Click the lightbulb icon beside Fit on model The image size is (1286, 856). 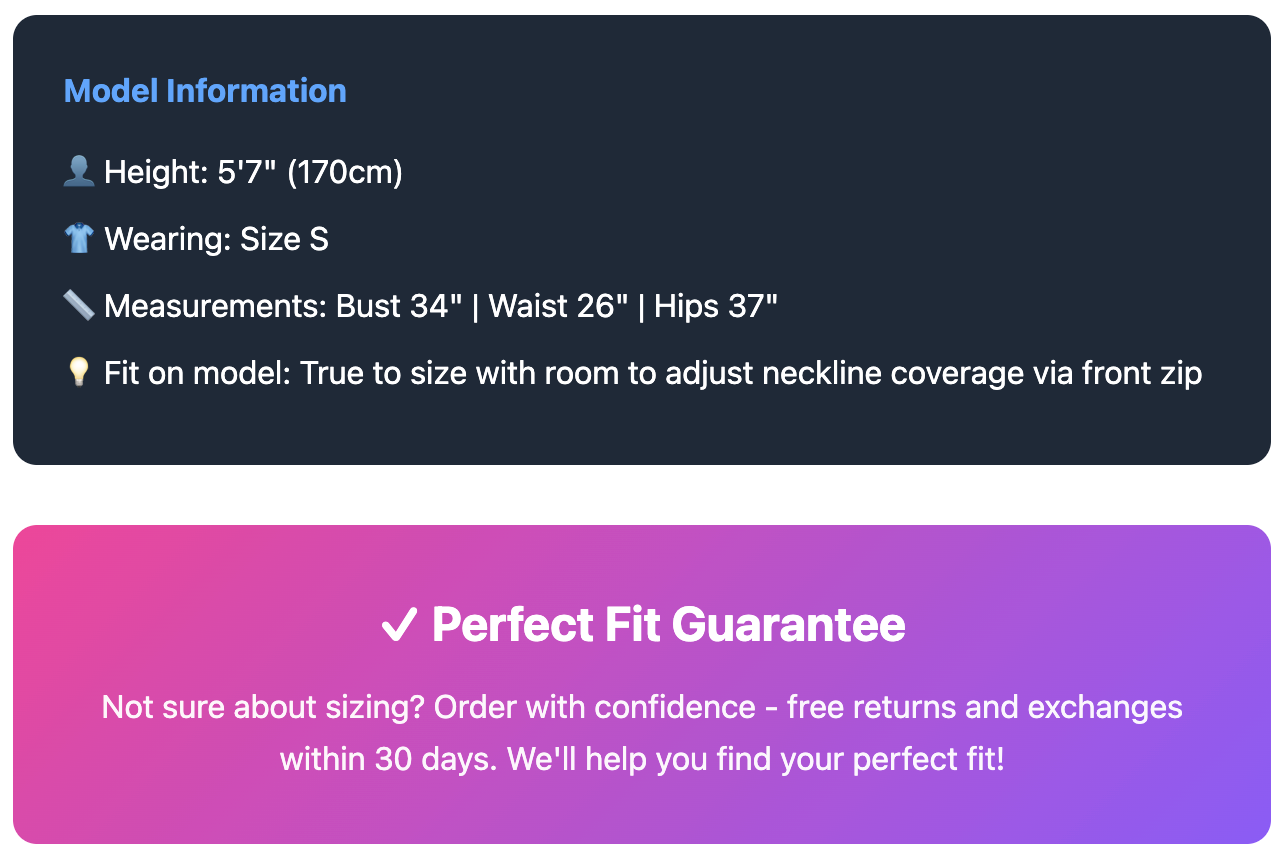pos(78,373)
